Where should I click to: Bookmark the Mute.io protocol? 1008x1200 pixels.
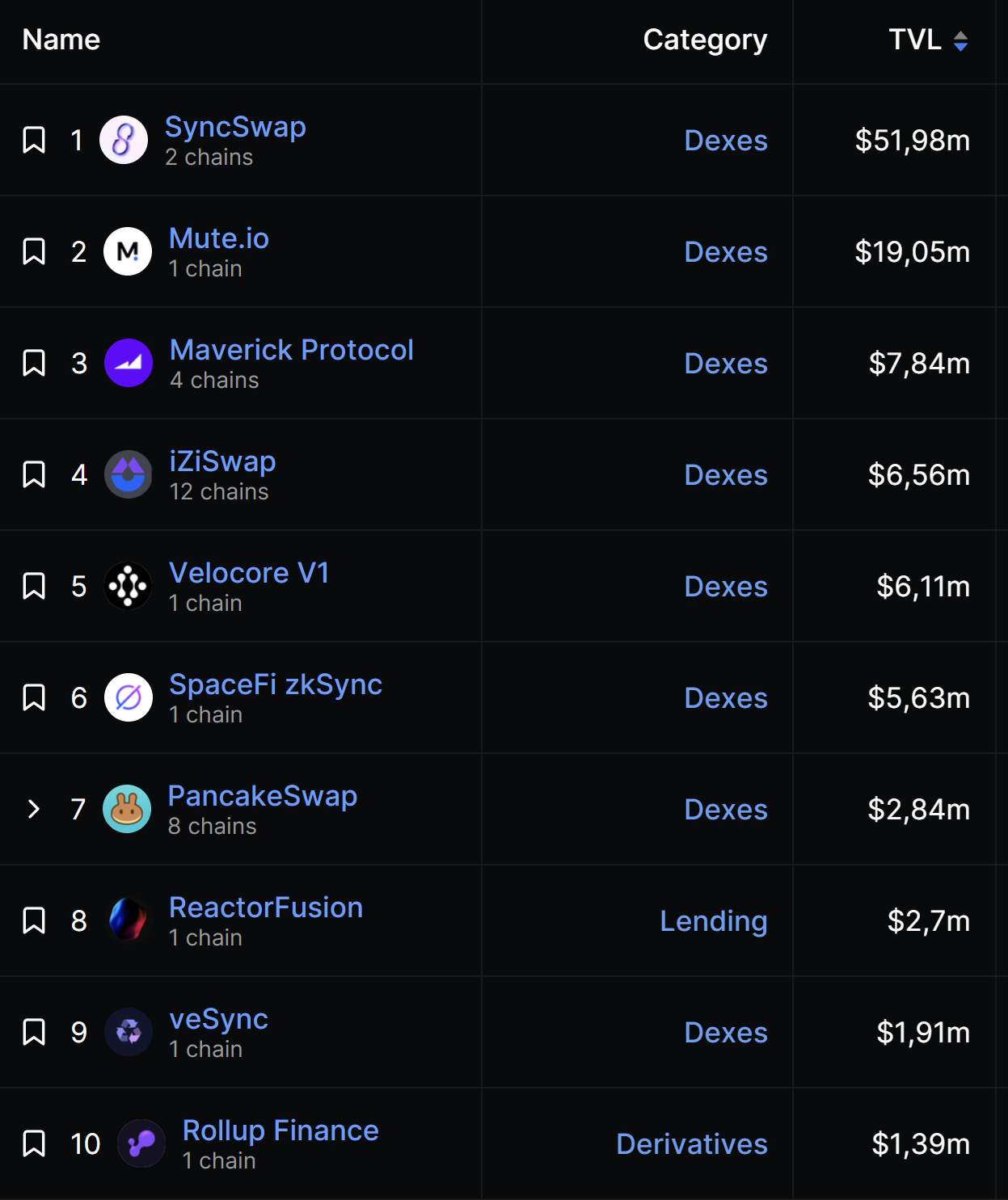(34, 251)
